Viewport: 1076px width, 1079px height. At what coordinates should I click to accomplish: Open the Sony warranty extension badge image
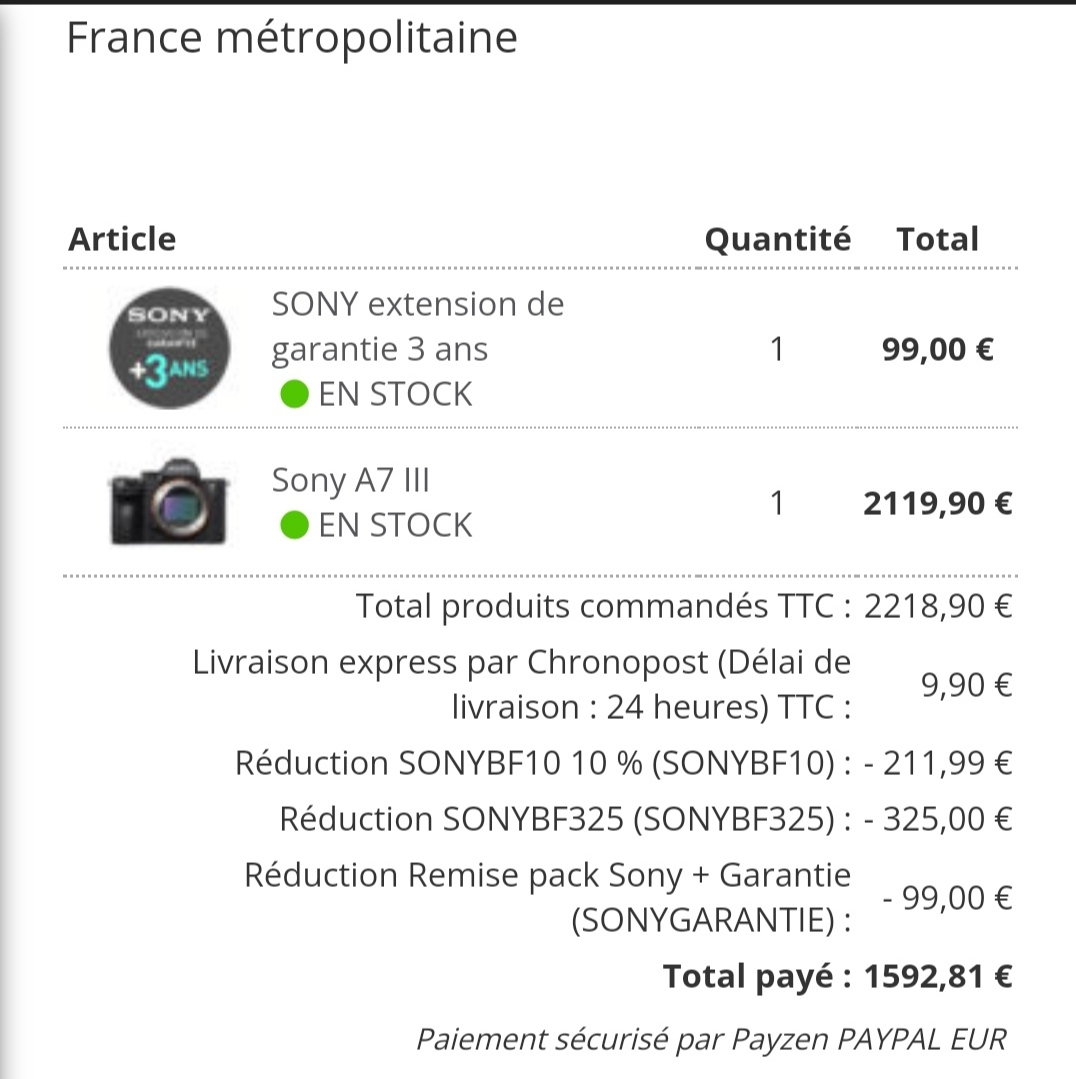coord(169,348)
